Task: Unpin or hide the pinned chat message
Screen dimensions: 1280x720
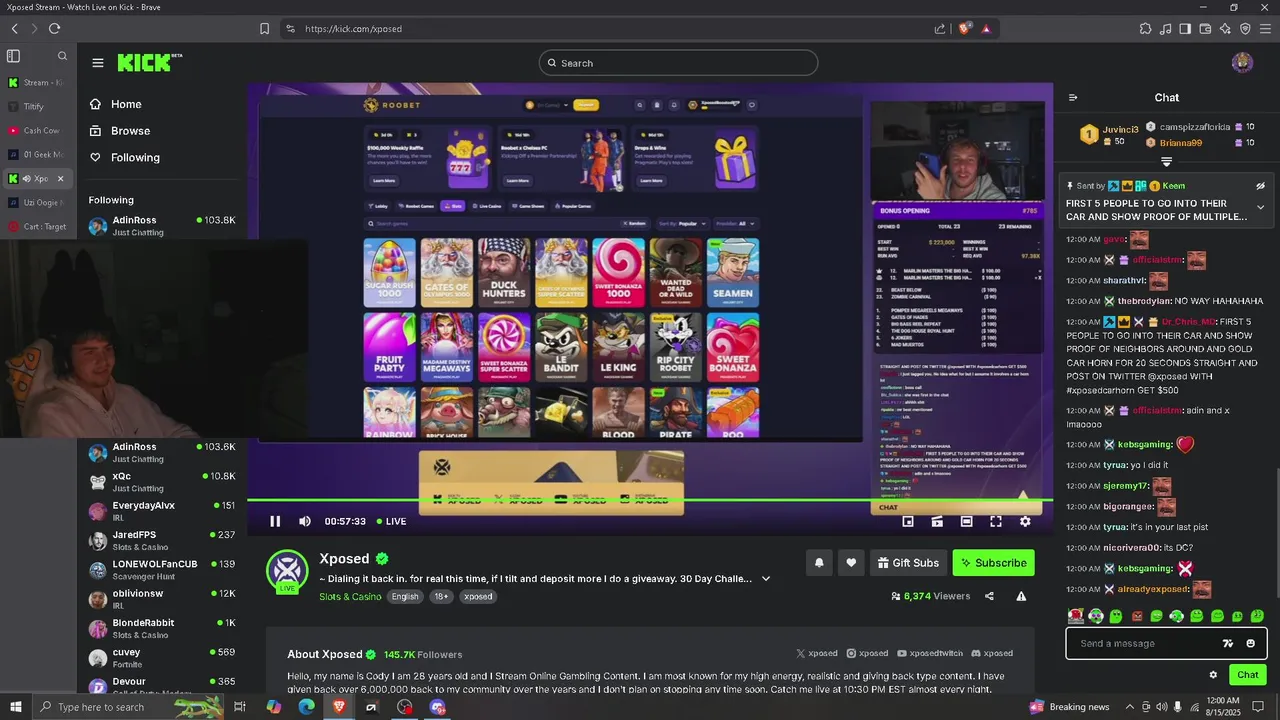Action: point(1260,186)
